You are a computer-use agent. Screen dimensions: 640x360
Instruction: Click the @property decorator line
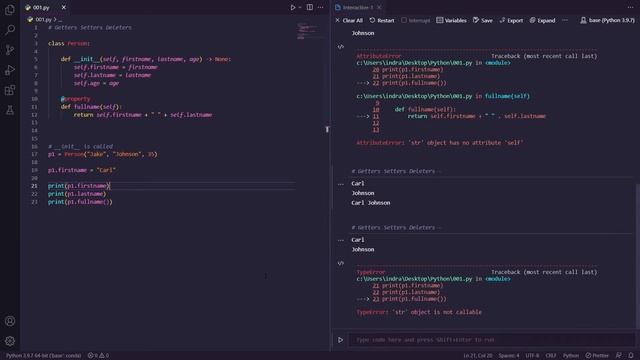tap(76, 99)
